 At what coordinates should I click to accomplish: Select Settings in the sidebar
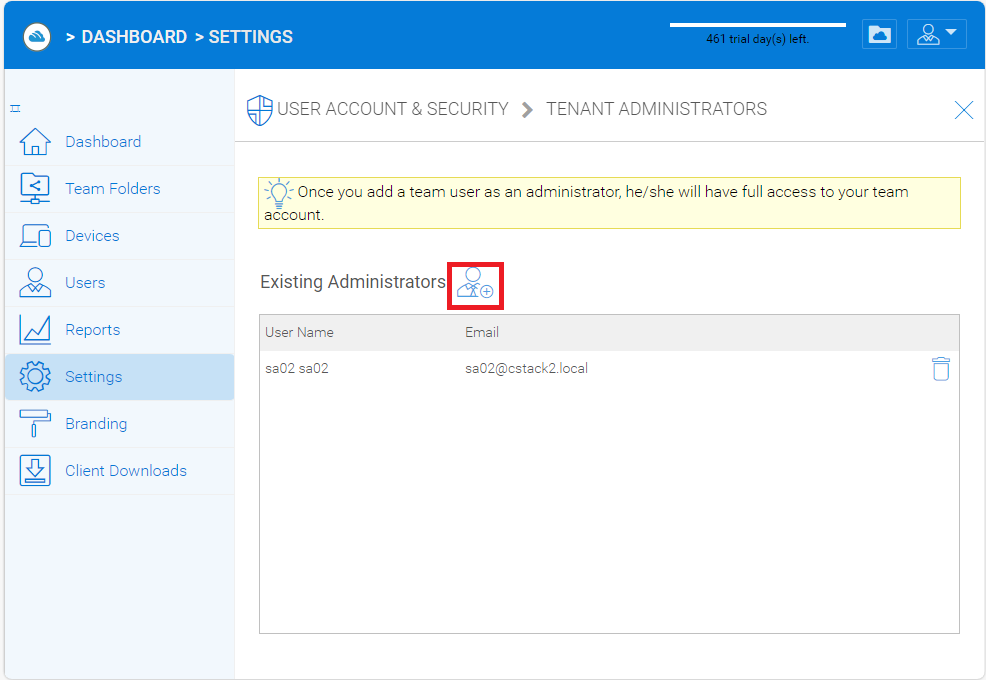point(93,377)
